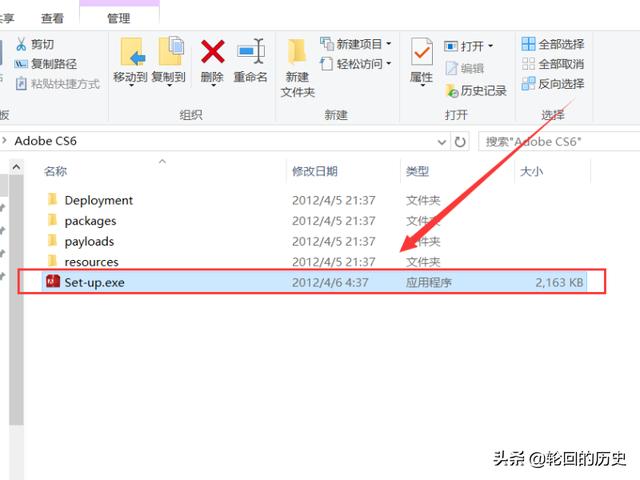
Task: Select the payloads folder name
Action: click(89, 241)
